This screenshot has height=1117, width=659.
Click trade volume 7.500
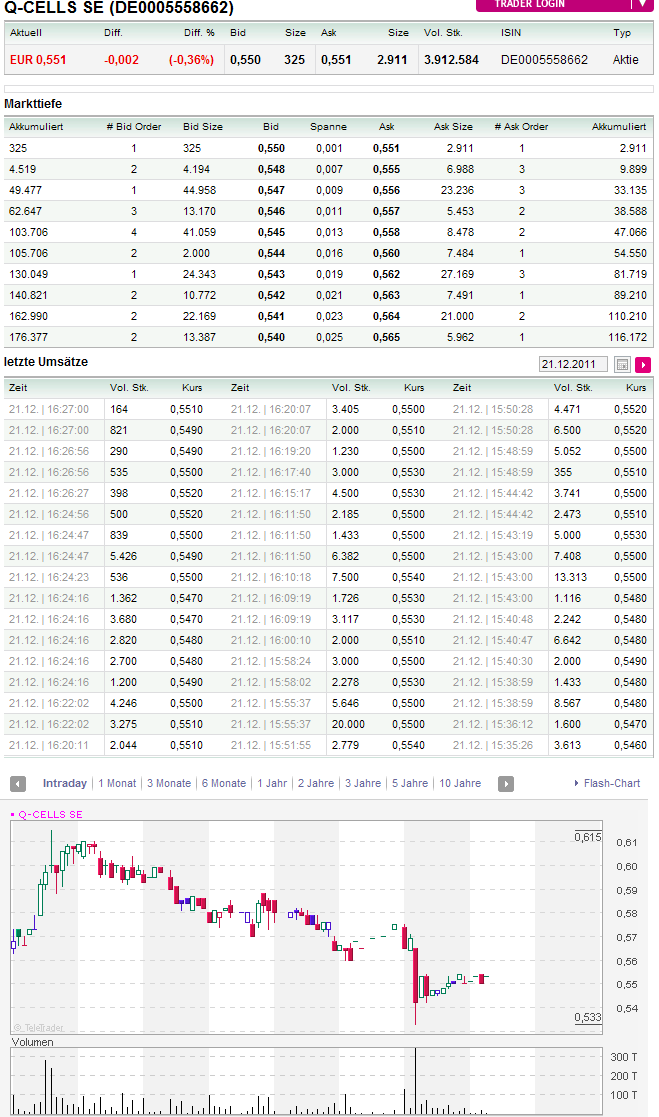point(346,577)
